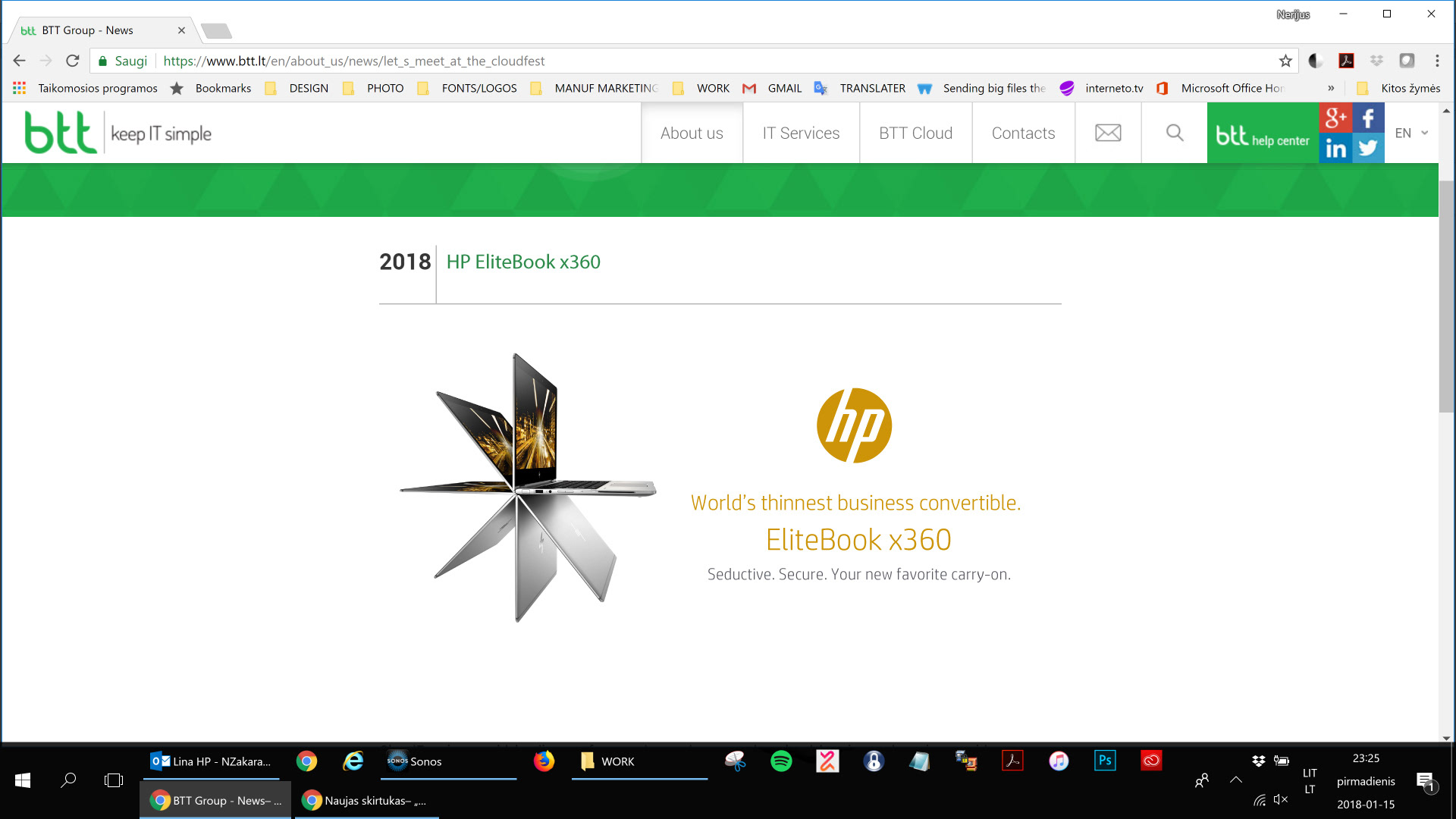This screenshot has width=1456, height=819.
Task: Switch the LIT keyboard language indicator
Action: pyautogui.click(x=1310, y=781)
